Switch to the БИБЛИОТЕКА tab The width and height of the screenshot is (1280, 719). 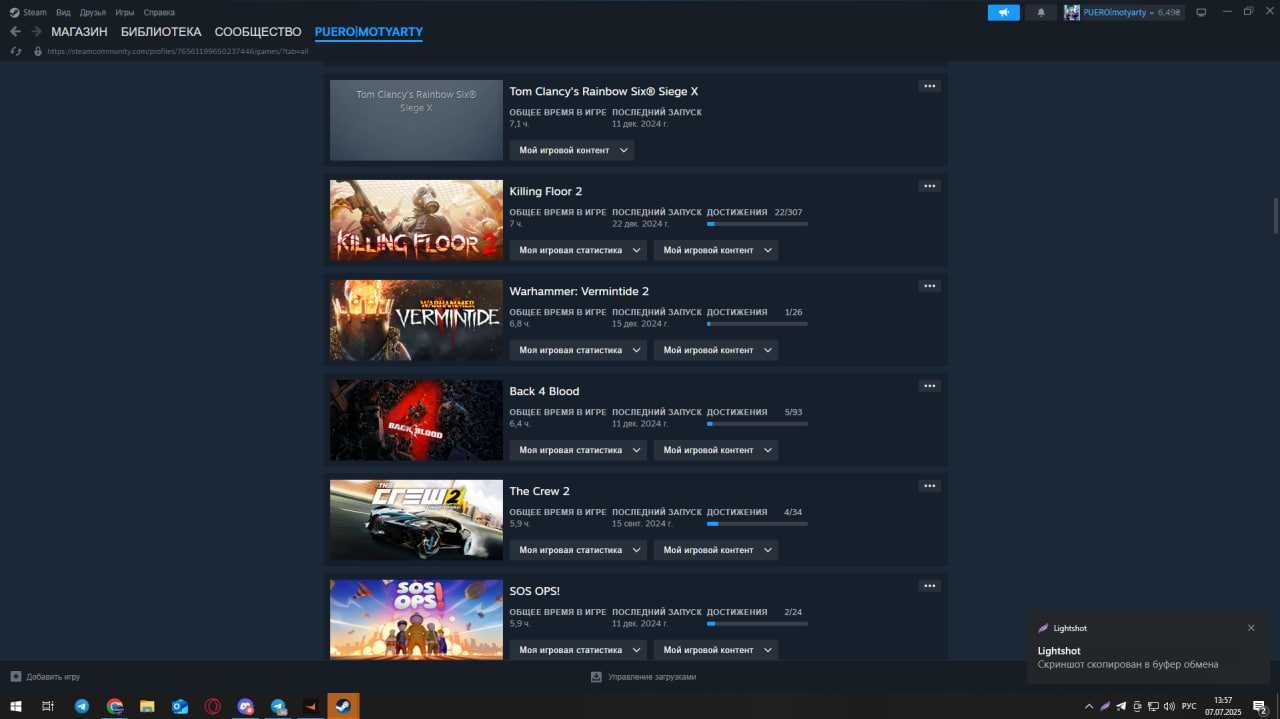161,32
